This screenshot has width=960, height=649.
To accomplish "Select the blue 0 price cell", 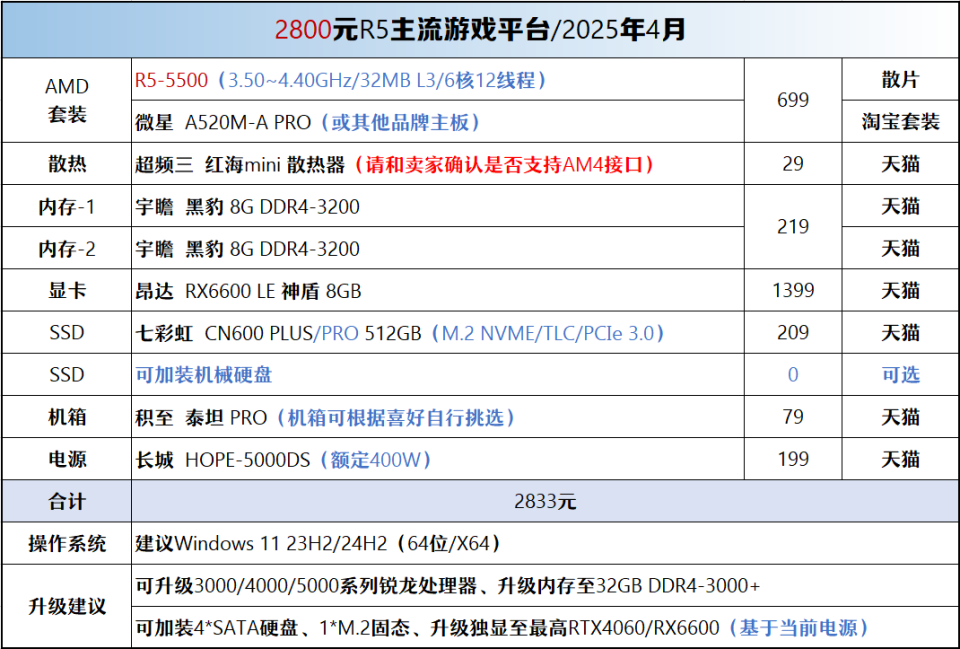I will pyautogui.click(x=793, y=375).
